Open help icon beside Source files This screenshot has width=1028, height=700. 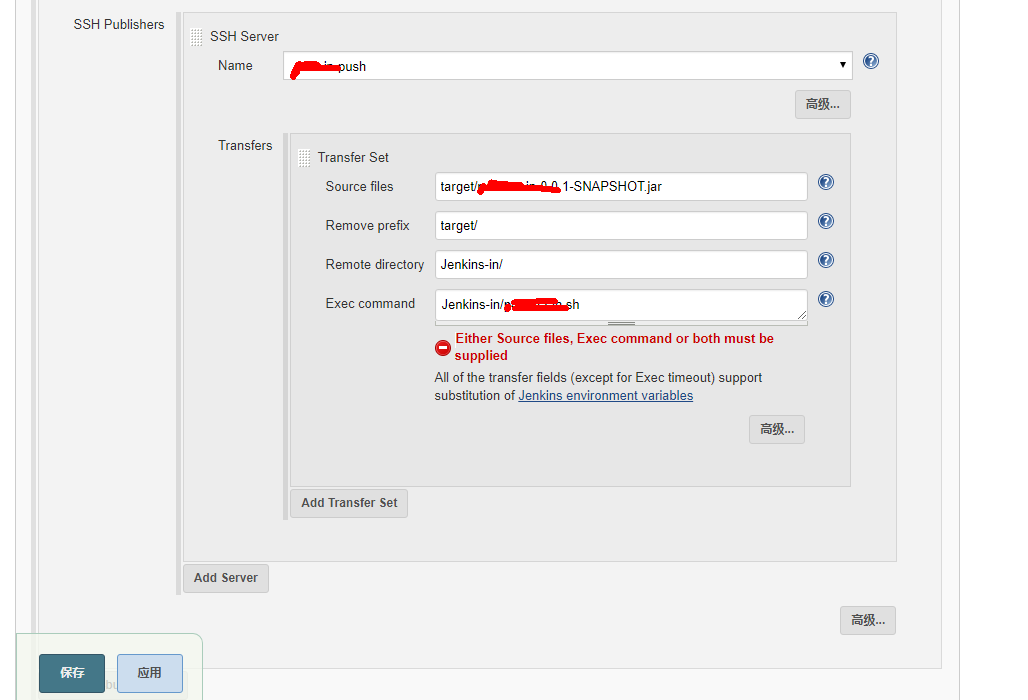tap(826, 182)
